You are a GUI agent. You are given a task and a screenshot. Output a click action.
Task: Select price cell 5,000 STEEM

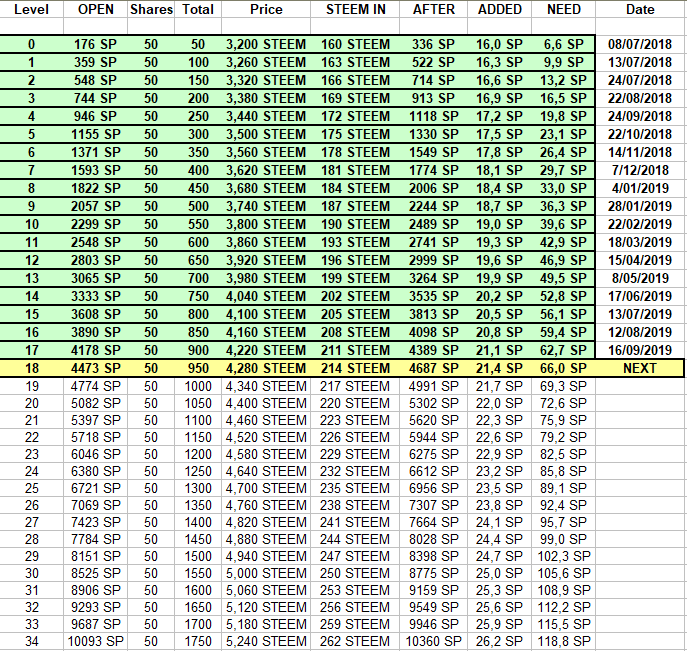(266, 573)
